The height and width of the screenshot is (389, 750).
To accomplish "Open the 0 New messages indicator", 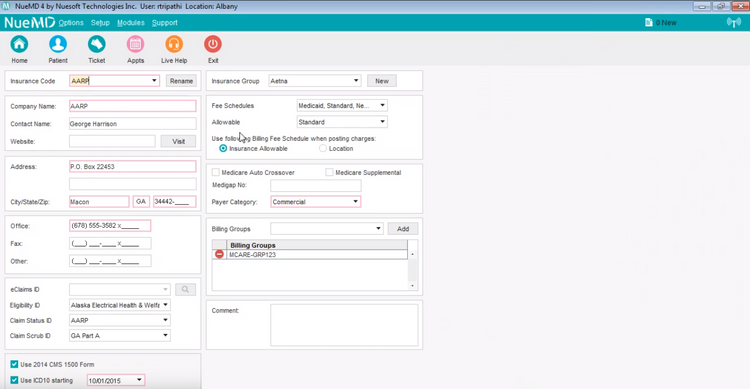I will pyautogui.click(x=661, y=22).
